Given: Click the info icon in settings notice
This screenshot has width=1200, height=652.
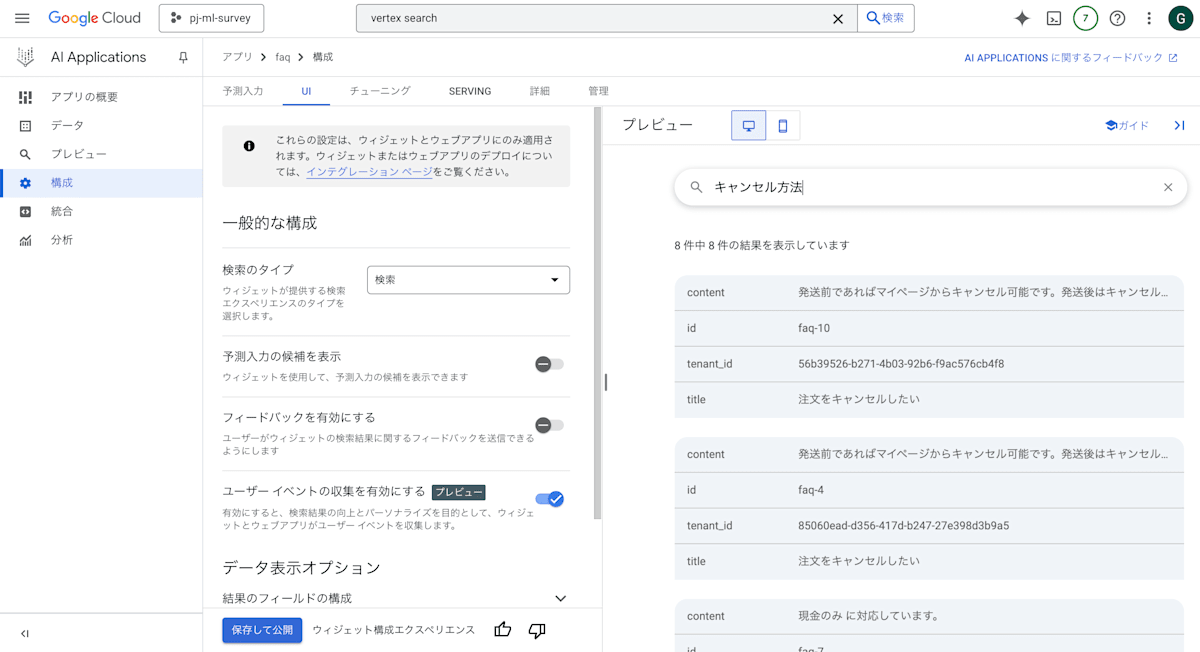Looking at the screenshot, I should [249, 146].
